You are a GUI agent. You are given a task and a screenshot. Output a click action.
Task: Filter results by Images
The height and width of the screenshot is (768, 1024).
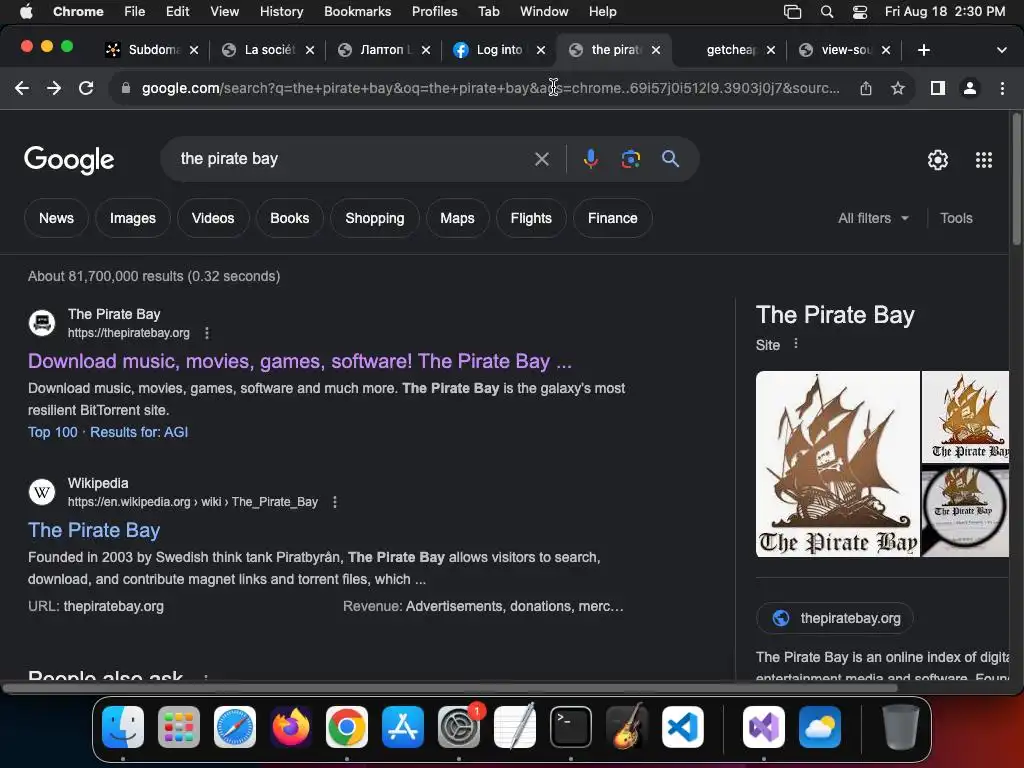coord(133,218)
